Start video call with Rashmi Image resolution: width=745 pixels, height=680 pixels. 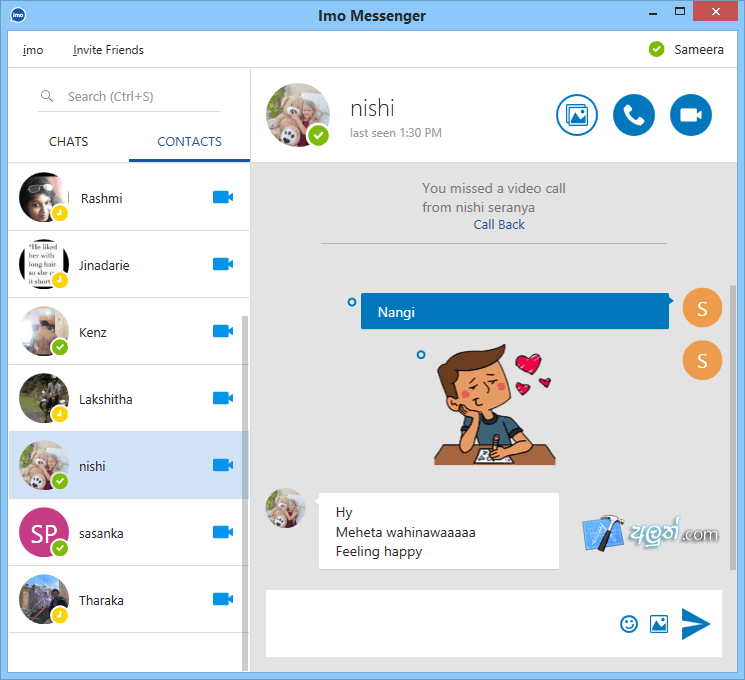click(x=223, y=197)
